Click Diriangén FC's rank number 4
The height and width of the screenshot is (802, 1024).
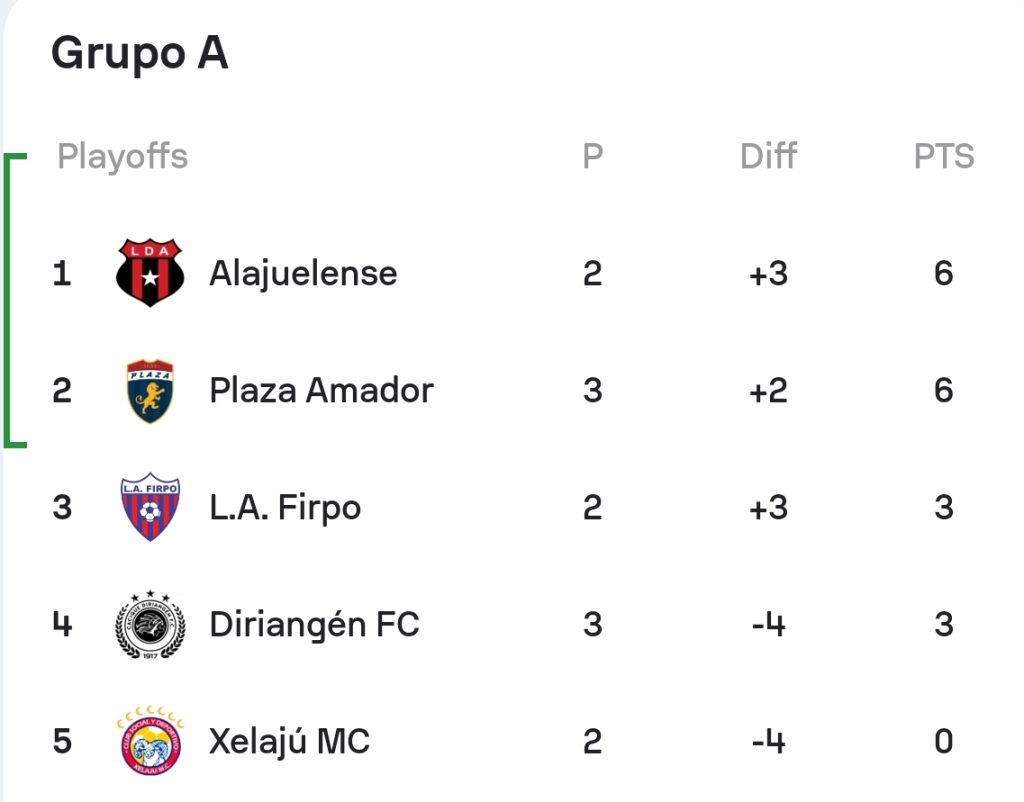[x=62, y=624]
